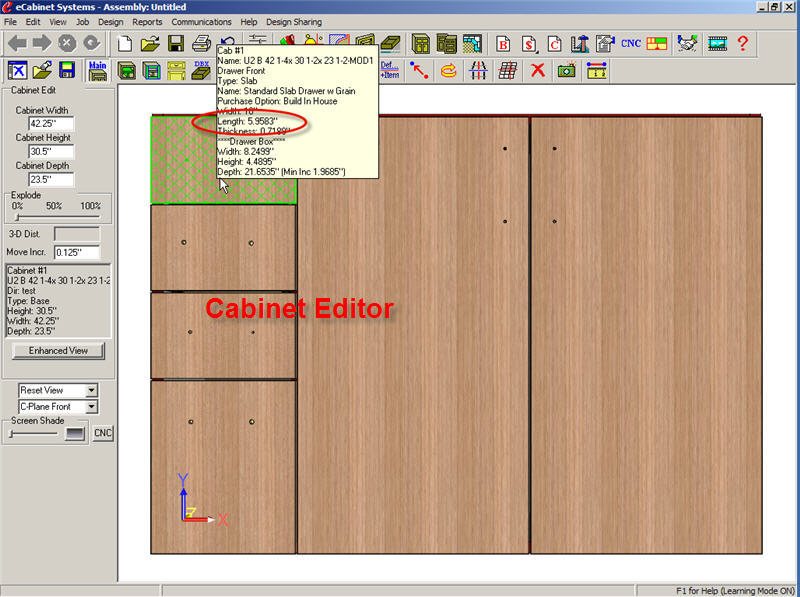Click the DBX drawer box icon

(x=201, y=70)
